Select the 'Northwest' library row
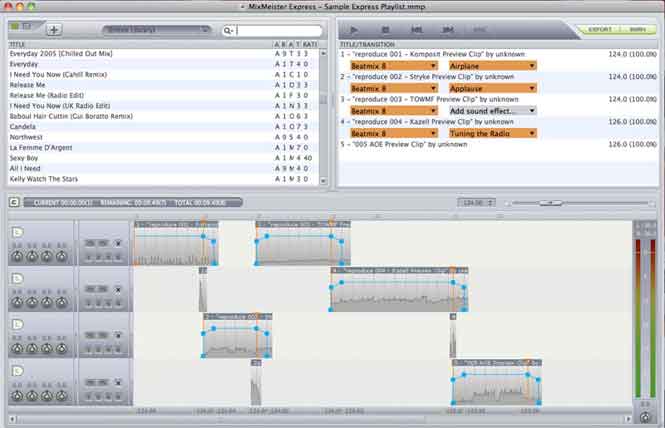Viewport: 665px width, 428px height. pyautogui.click(x=163, y=137)
